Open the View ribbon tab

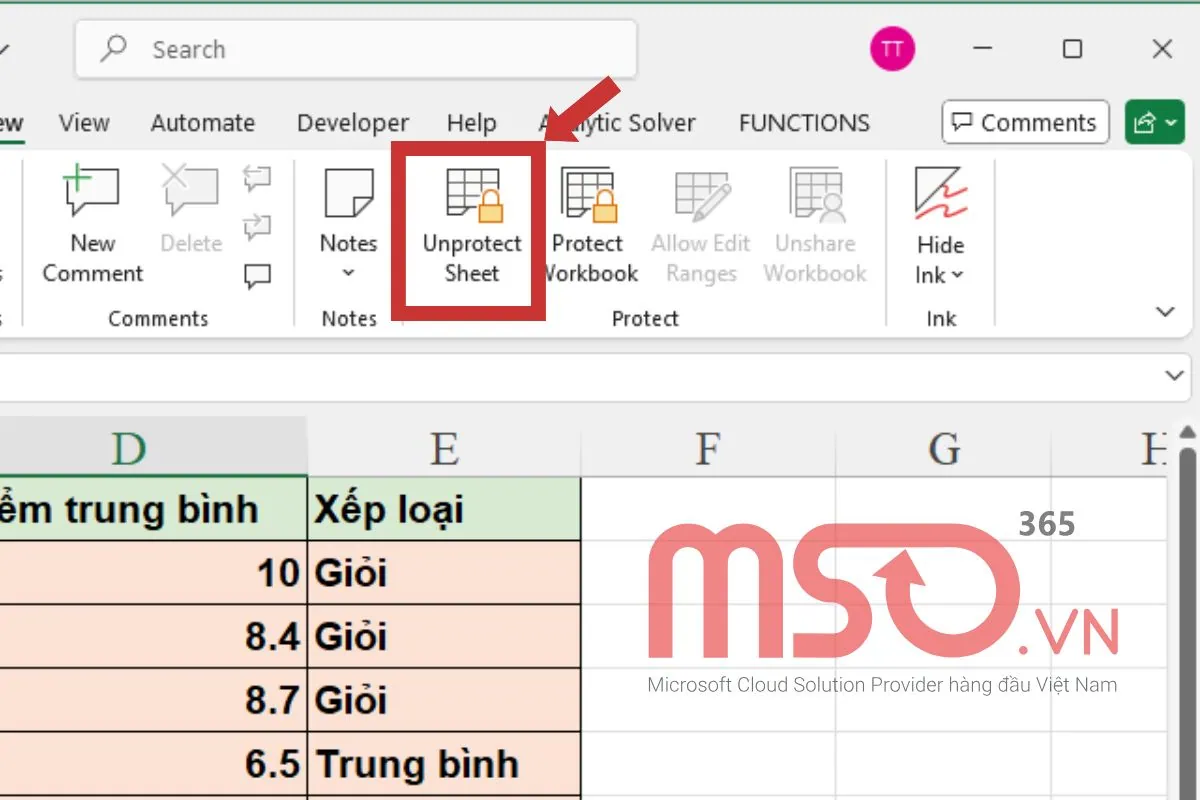click(83, 122)
